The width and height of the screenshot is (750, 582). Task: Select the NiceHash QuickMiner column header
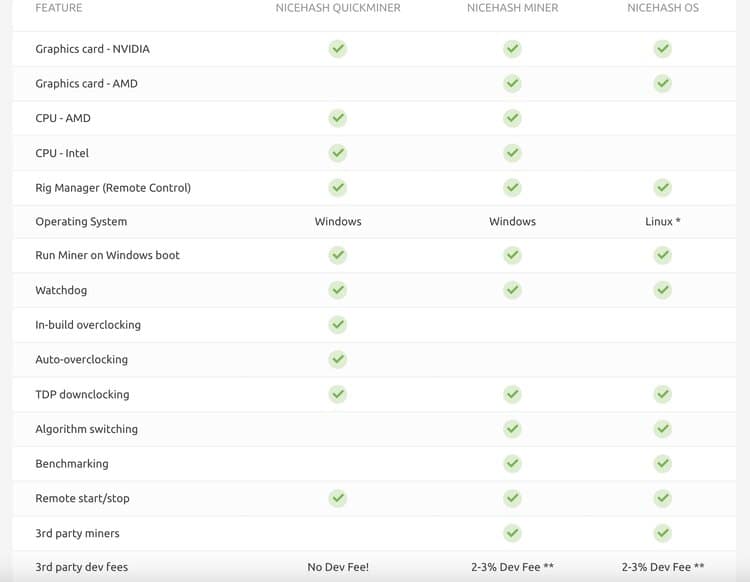338,8
